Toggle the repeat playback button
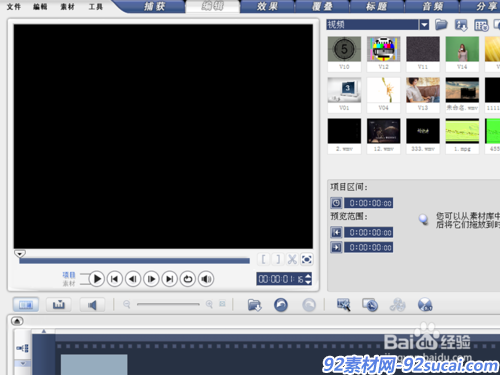Image resolution: width=500 pixels, height=375 pixels. click(x=188, y=279)
